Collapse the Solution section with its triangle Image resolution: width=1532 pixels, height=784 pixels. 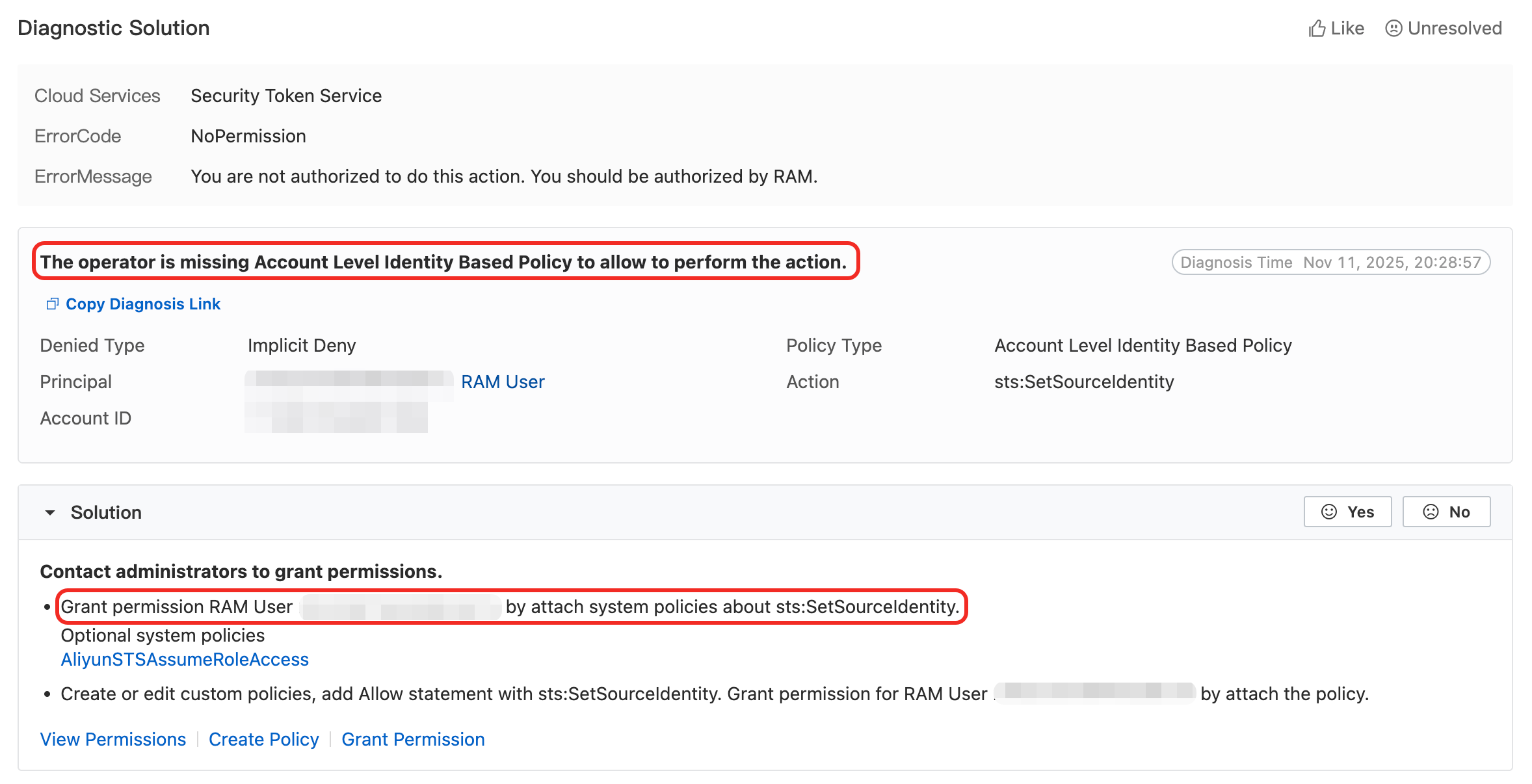click(50, 513)
